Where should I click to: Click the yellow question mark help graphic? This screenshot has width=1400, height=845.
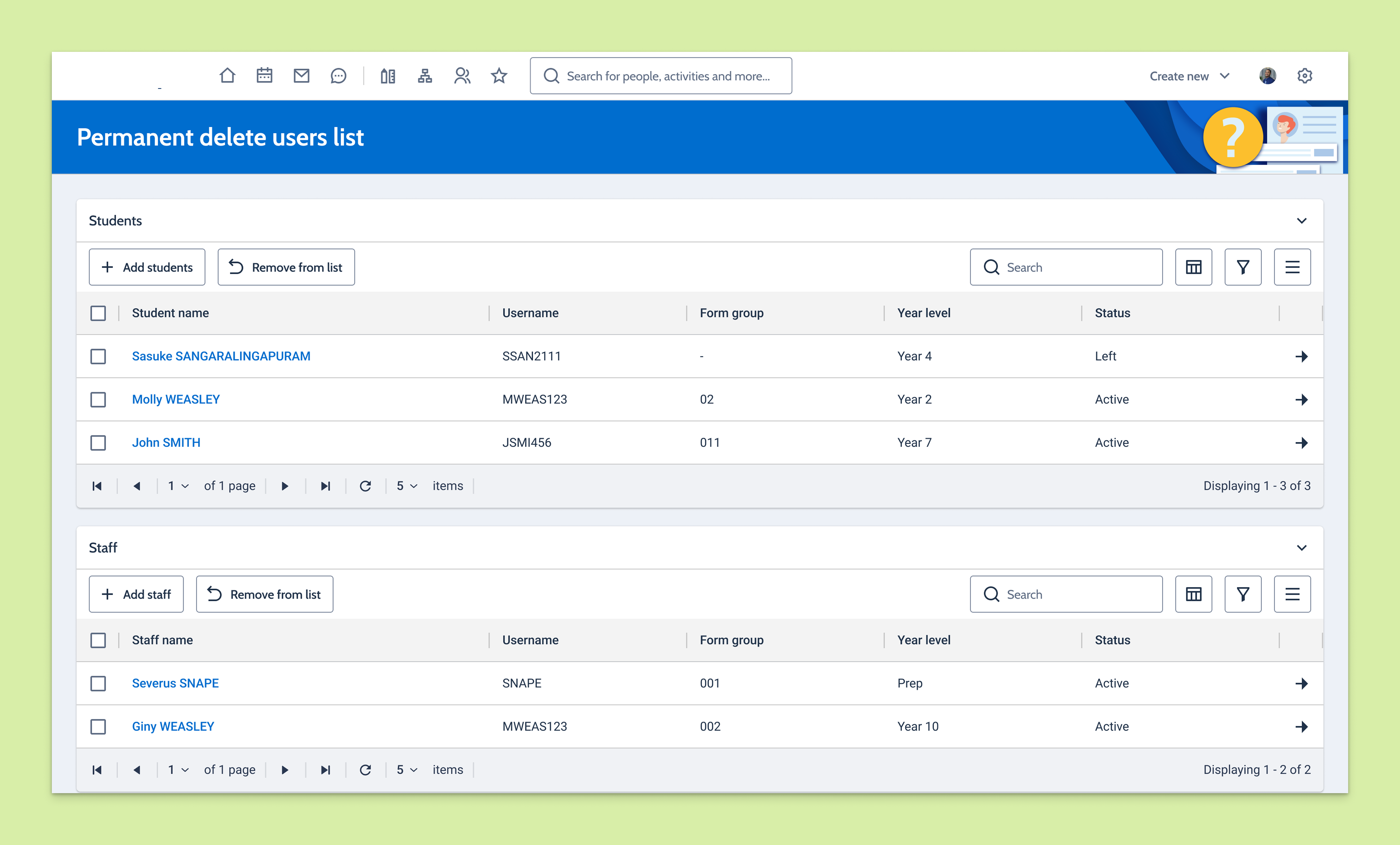click(1232, 137)
